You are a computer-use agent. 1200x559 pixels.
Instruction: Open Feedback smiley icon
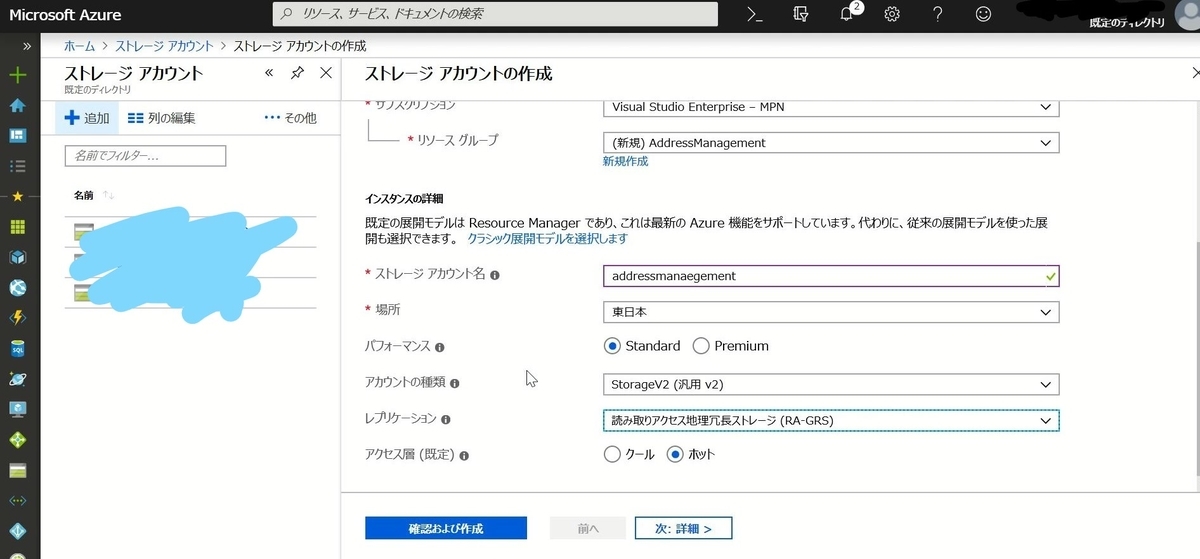point(983,14)
